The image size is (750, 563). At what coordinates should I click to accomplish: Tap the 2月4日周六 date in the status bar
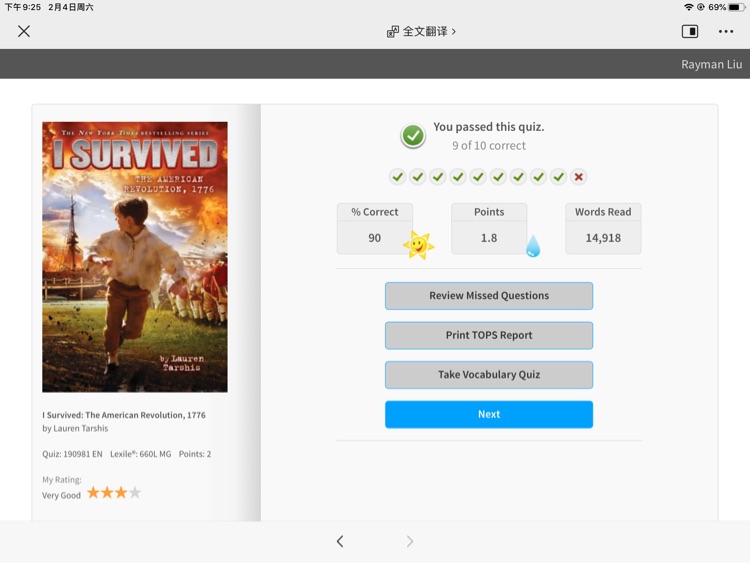point(71,7)
